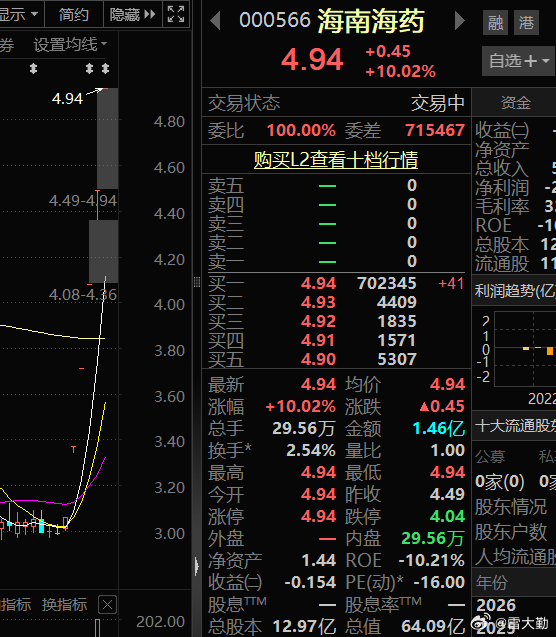556x637 pixels.
Task: Click the 交易状态 交易中 status
Action: pyautogui.click(x=437, y=103)
